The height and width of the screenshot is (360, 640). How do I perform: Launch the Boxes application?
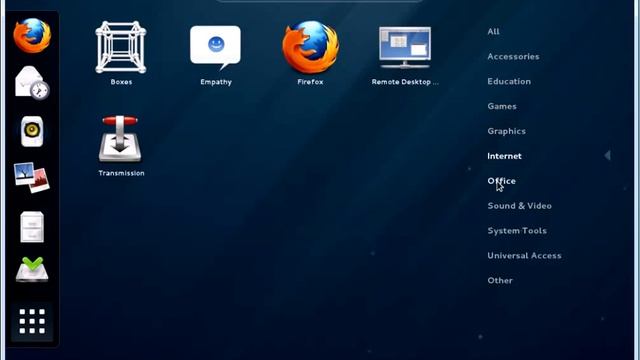pos(121,53)
